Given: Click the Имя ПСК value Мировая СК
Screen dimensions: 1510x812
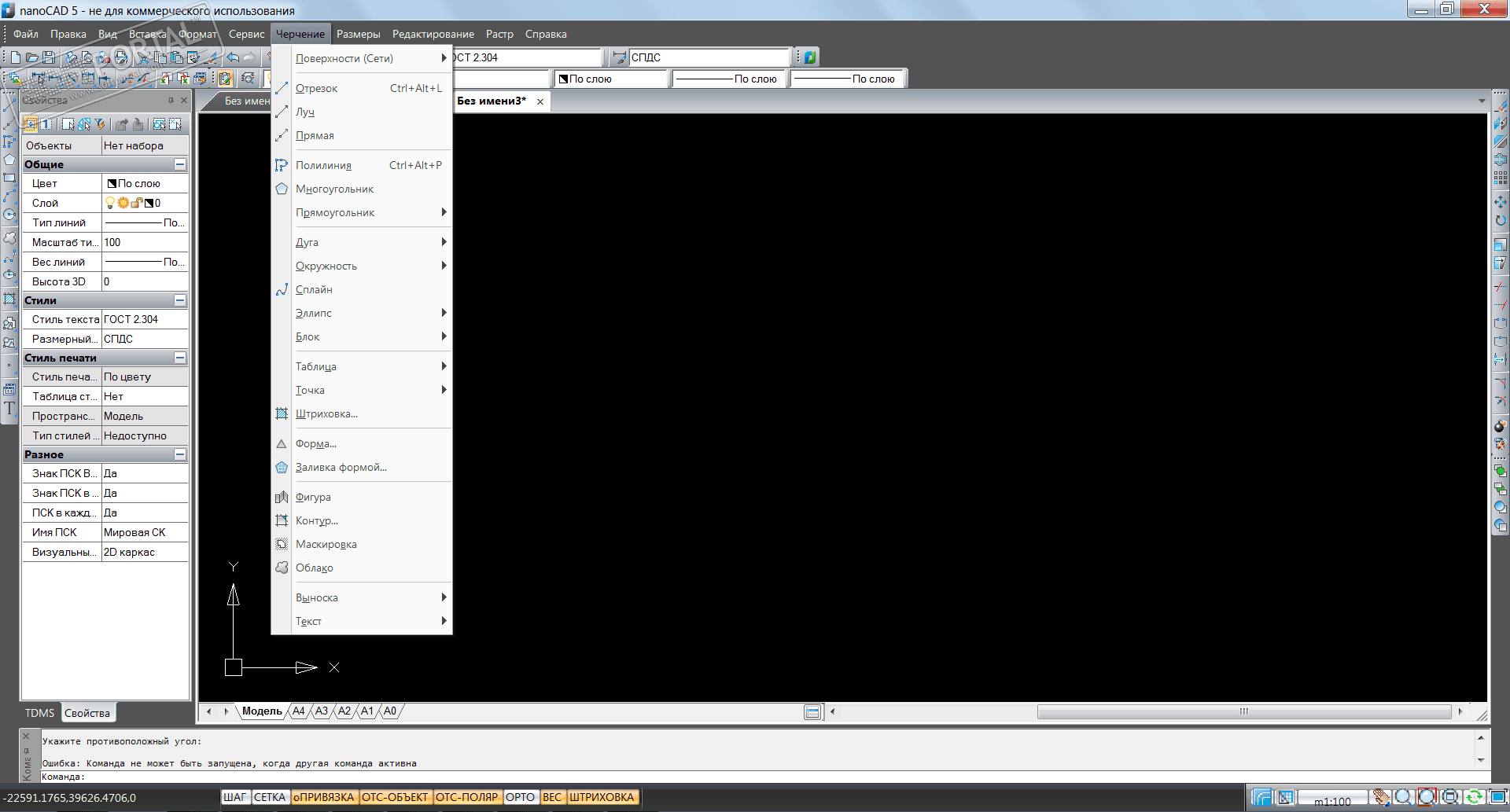Looking at the screenshot, I should [x=145, y=532].
